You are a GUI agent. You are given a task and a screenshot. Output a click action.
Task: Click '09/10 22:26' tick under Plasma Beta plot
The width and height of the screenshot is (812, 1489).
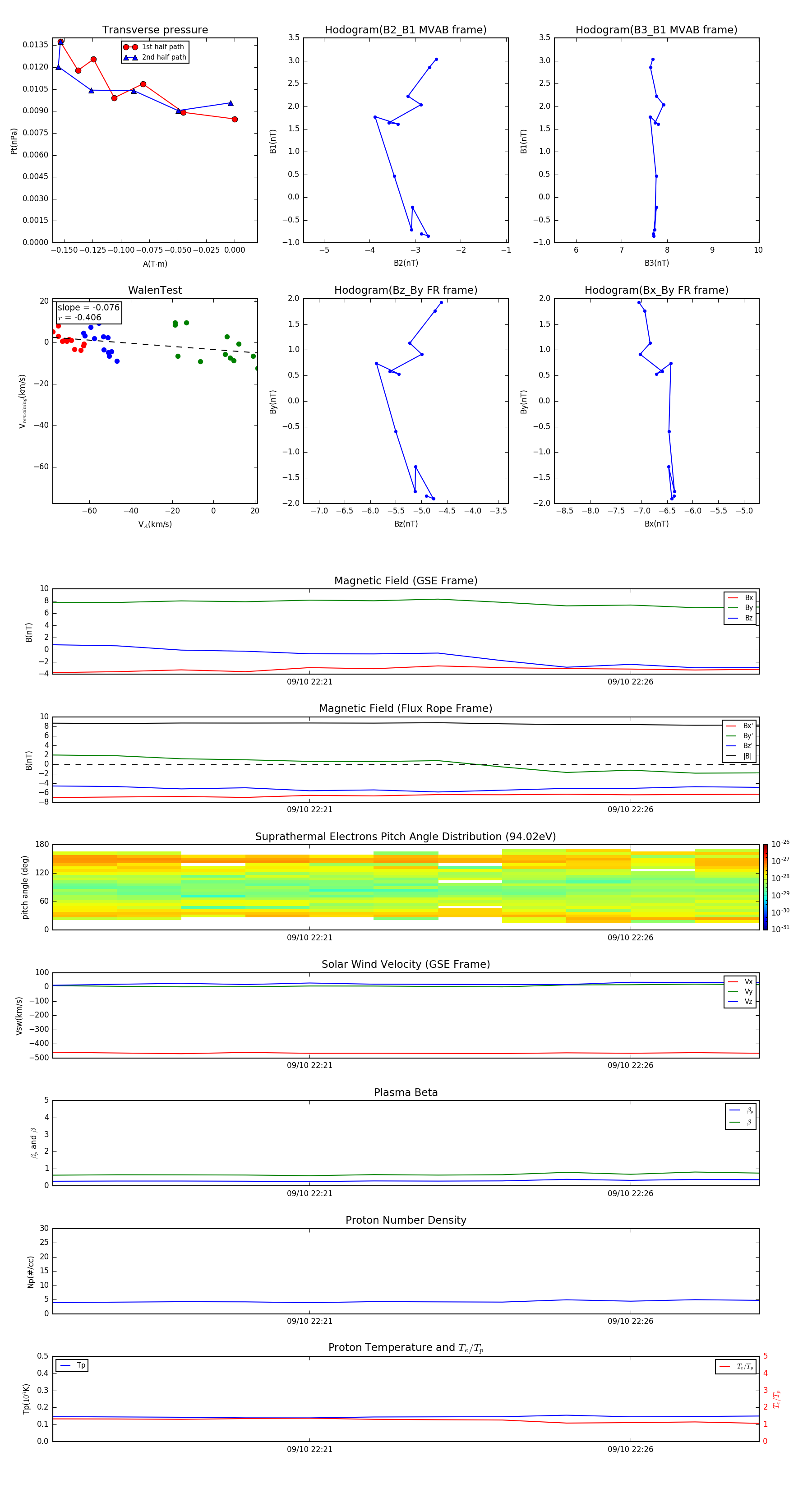(631, 1193)
